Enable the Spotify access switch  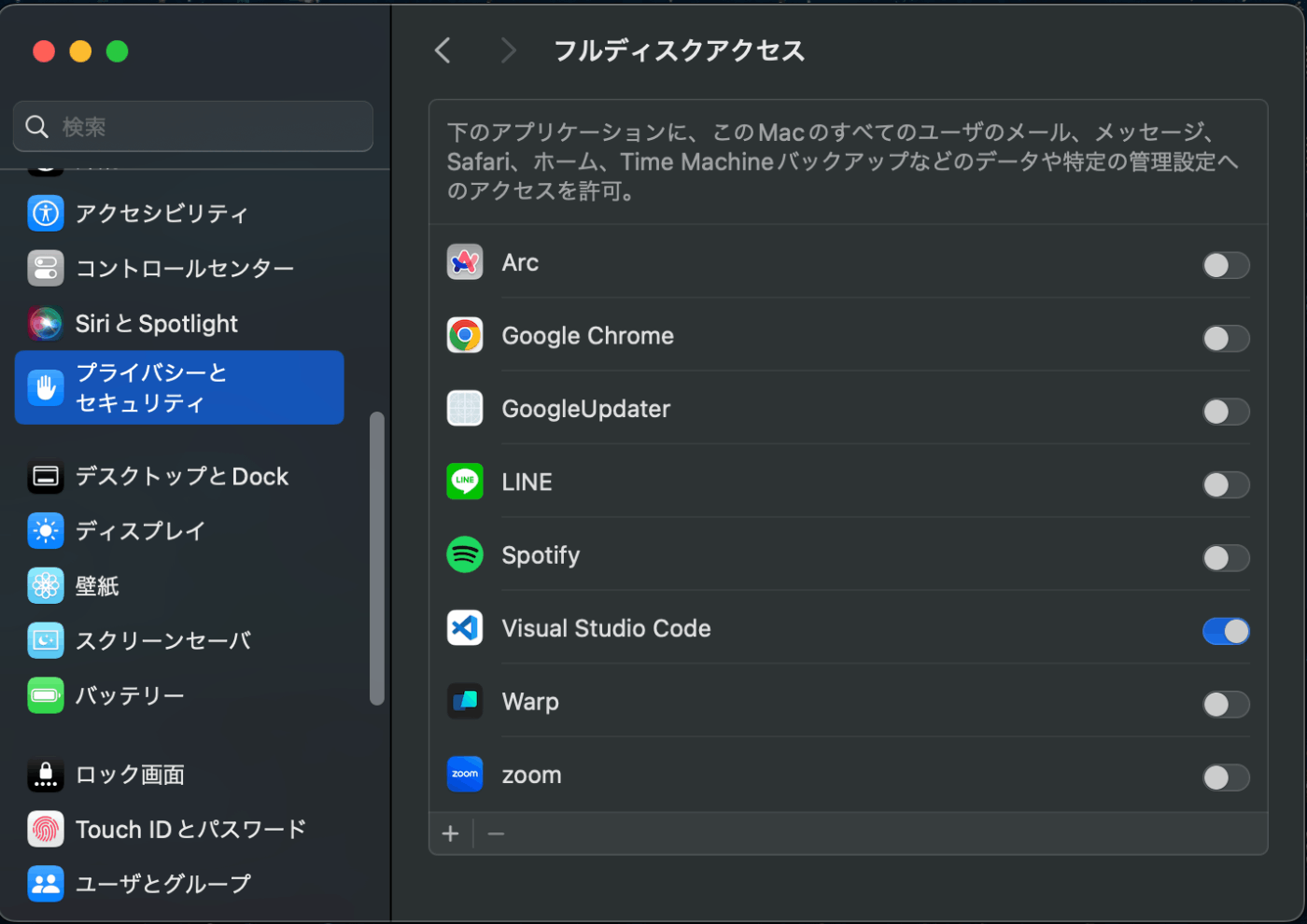click(1226, 558)
